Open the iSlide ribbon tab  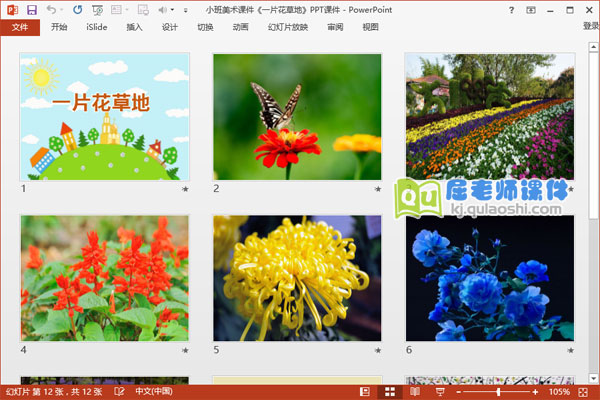(96, 27)
